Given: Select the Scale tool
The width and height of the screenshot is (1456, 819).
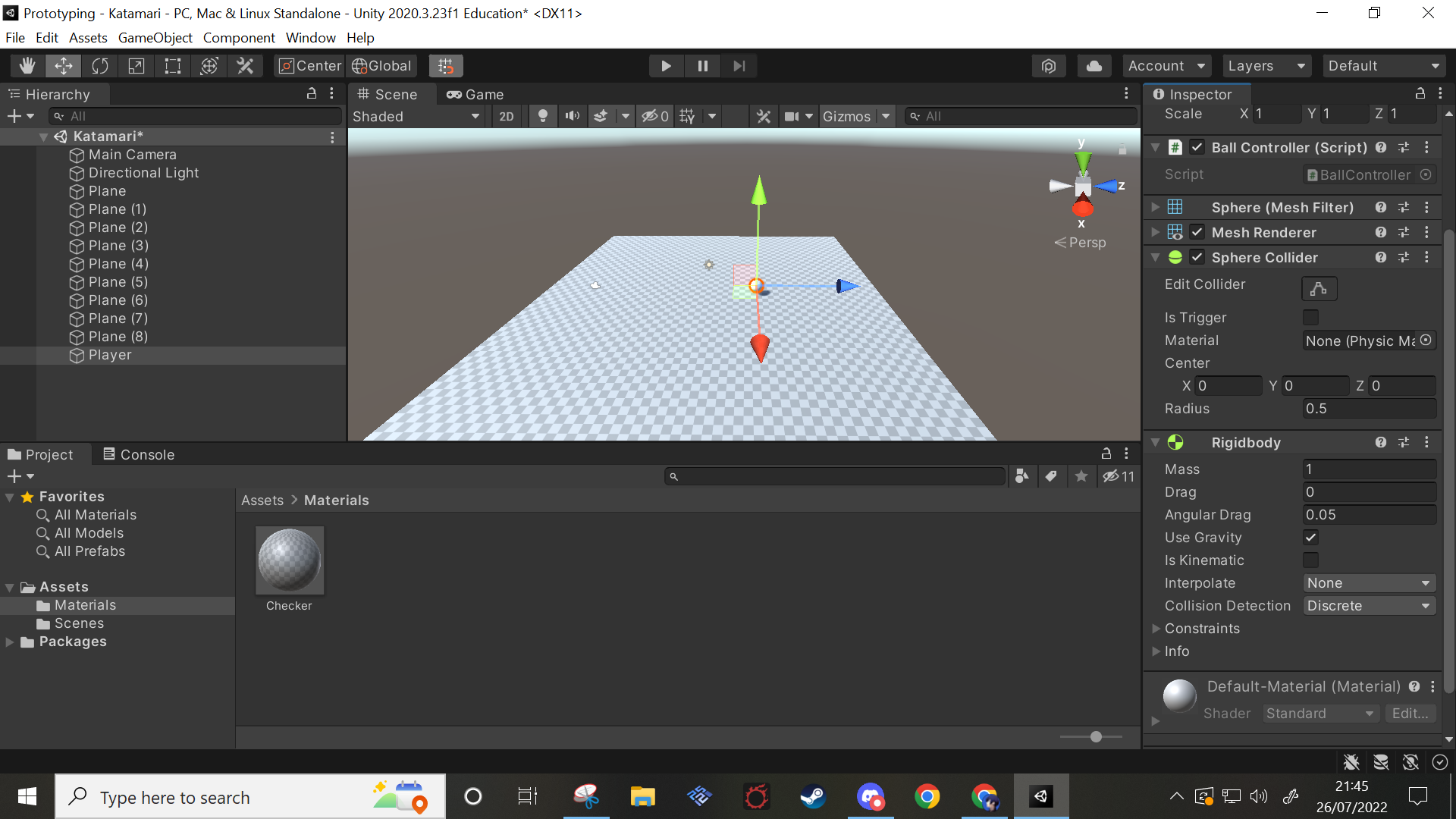Looking at the screenshot, I should click(136, 66).
